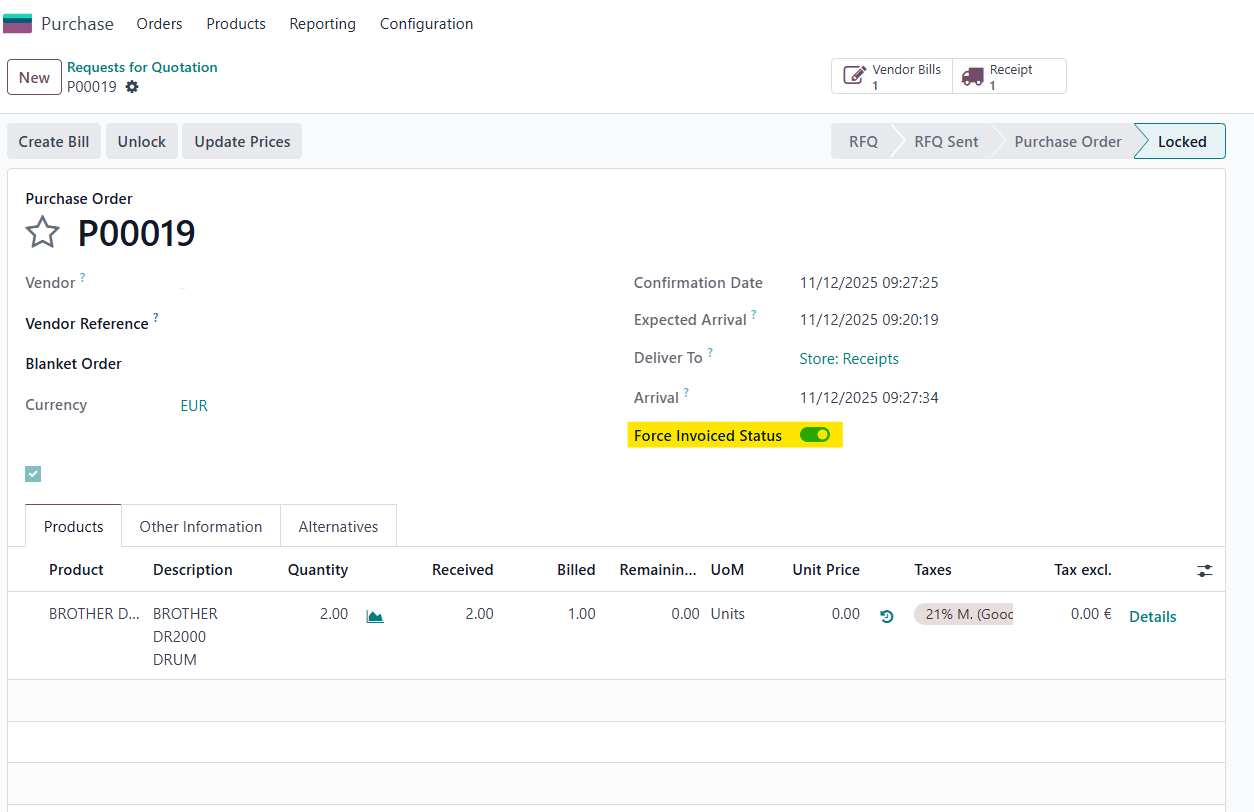The height and width of the screenshot is (812, 1254).
Task: Click the forecast chart icon next to Quantity
Action: point(375,616)
